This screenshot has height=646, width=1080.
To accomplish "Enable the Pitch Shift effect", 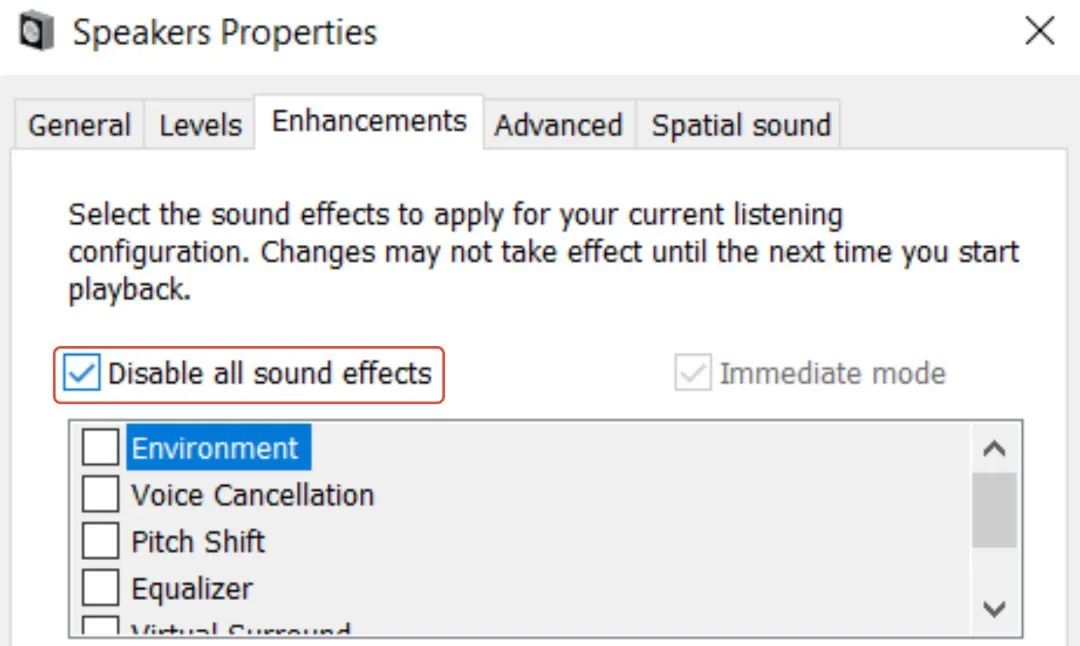I will [x=99, y=541].
